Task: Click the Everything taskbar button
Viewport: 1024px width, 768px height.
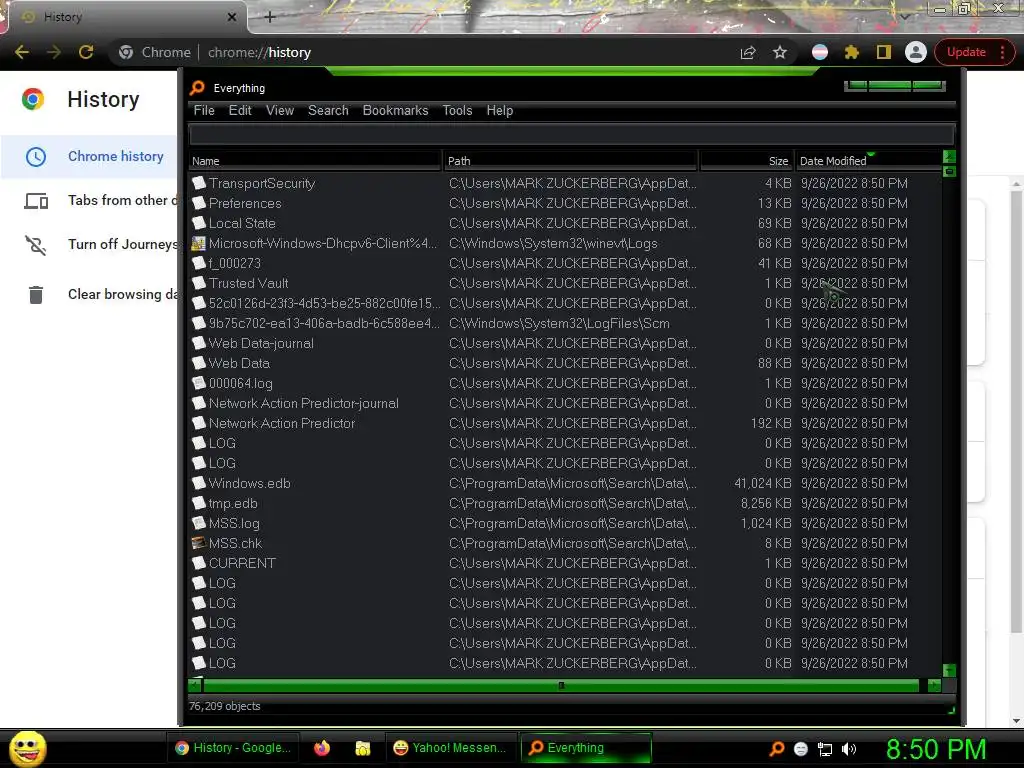Action: pyautogui.click(x=586, y=748)
